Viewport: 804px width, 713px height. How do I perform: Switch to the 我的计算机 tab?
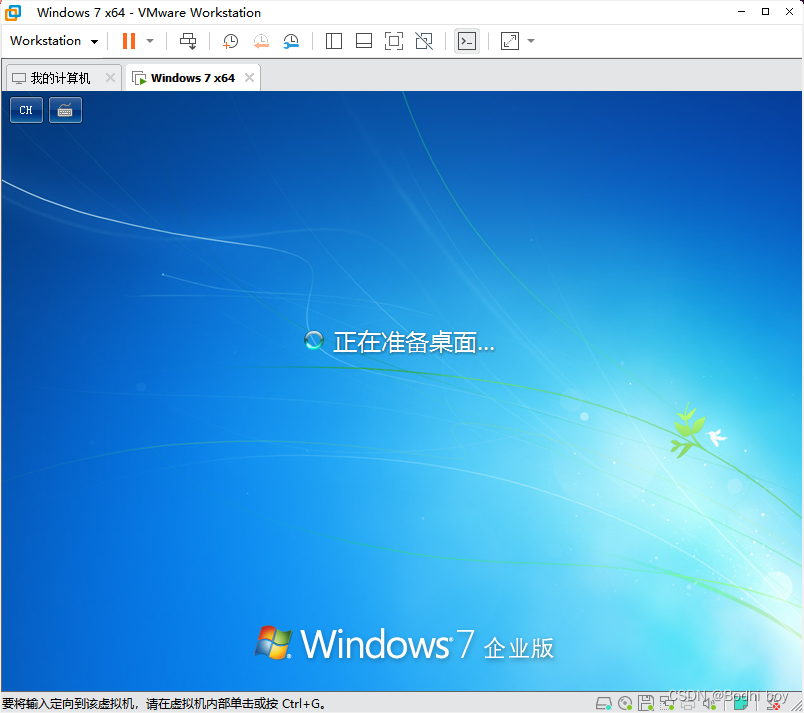[61, 78]
